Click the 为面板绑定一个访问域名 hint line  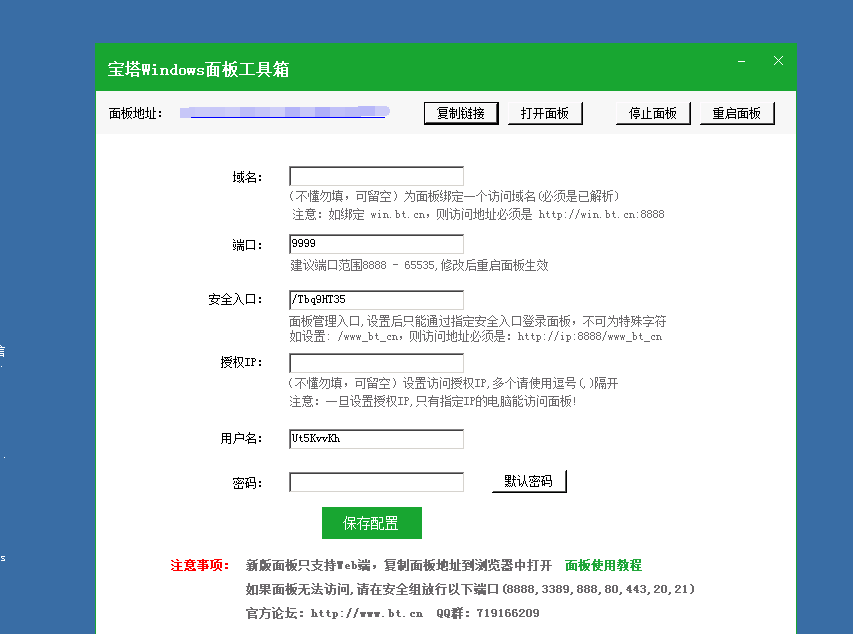pos(454,196)
